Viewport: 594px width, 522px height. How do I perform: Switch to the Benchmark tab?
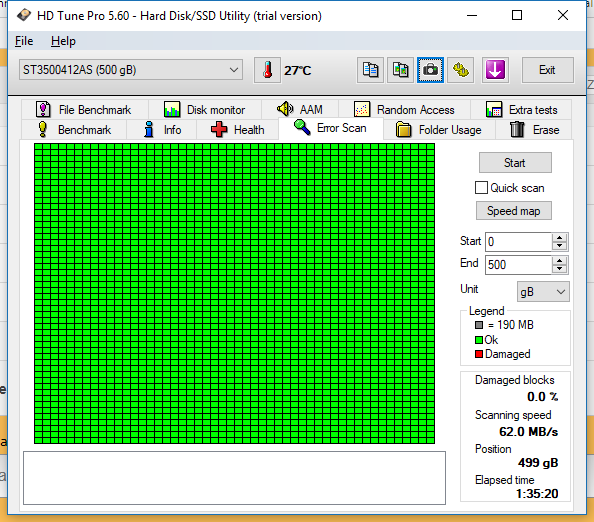click(74, 130)
